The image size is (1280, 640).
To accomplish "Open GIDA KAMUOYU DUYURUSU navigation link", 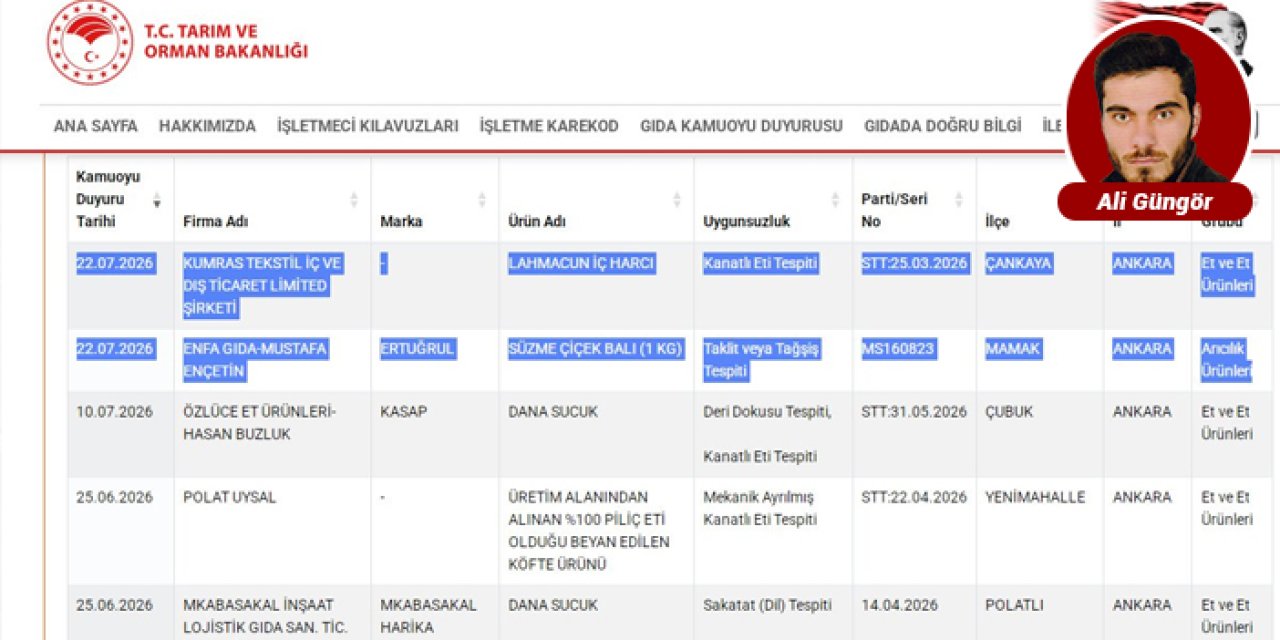I will 741,126.
